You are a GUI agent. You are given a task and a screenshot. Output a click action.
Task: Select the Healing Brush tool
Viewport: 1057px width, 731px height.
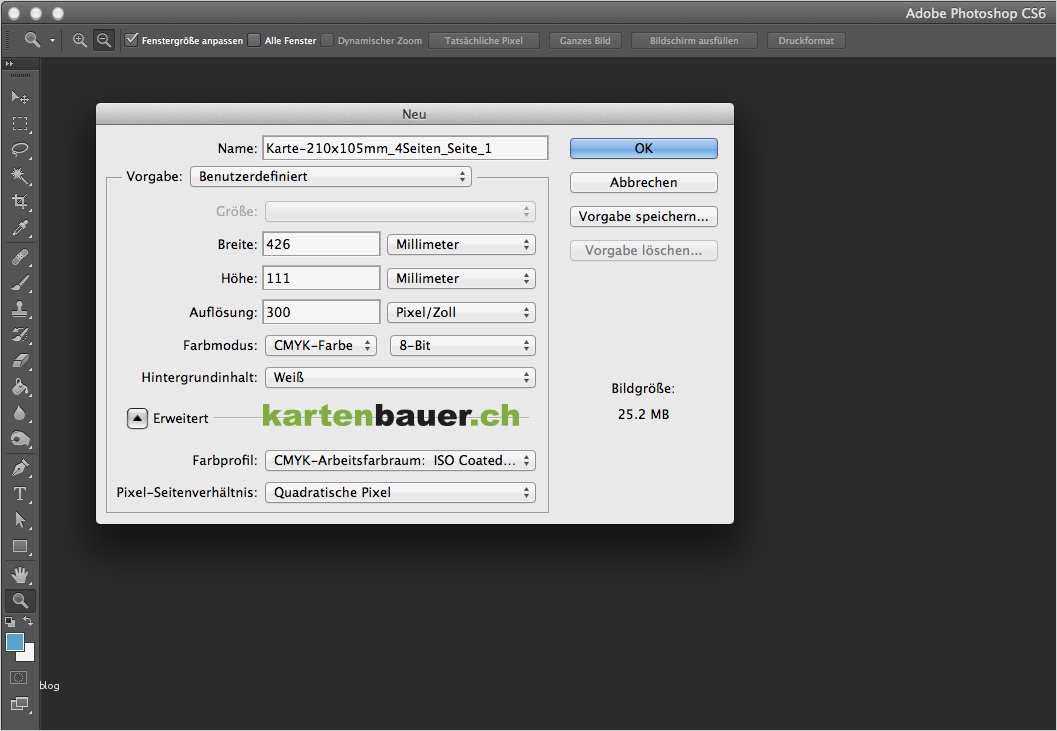[20, 257]
